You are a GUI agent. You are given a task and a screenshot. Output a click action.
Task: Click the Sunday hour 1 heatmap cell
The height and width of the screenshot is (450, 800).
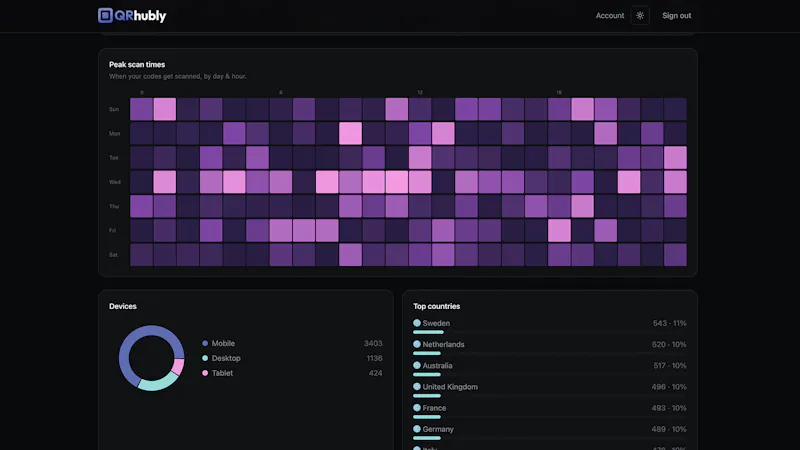pyautogui.click(x=165, y=109)
